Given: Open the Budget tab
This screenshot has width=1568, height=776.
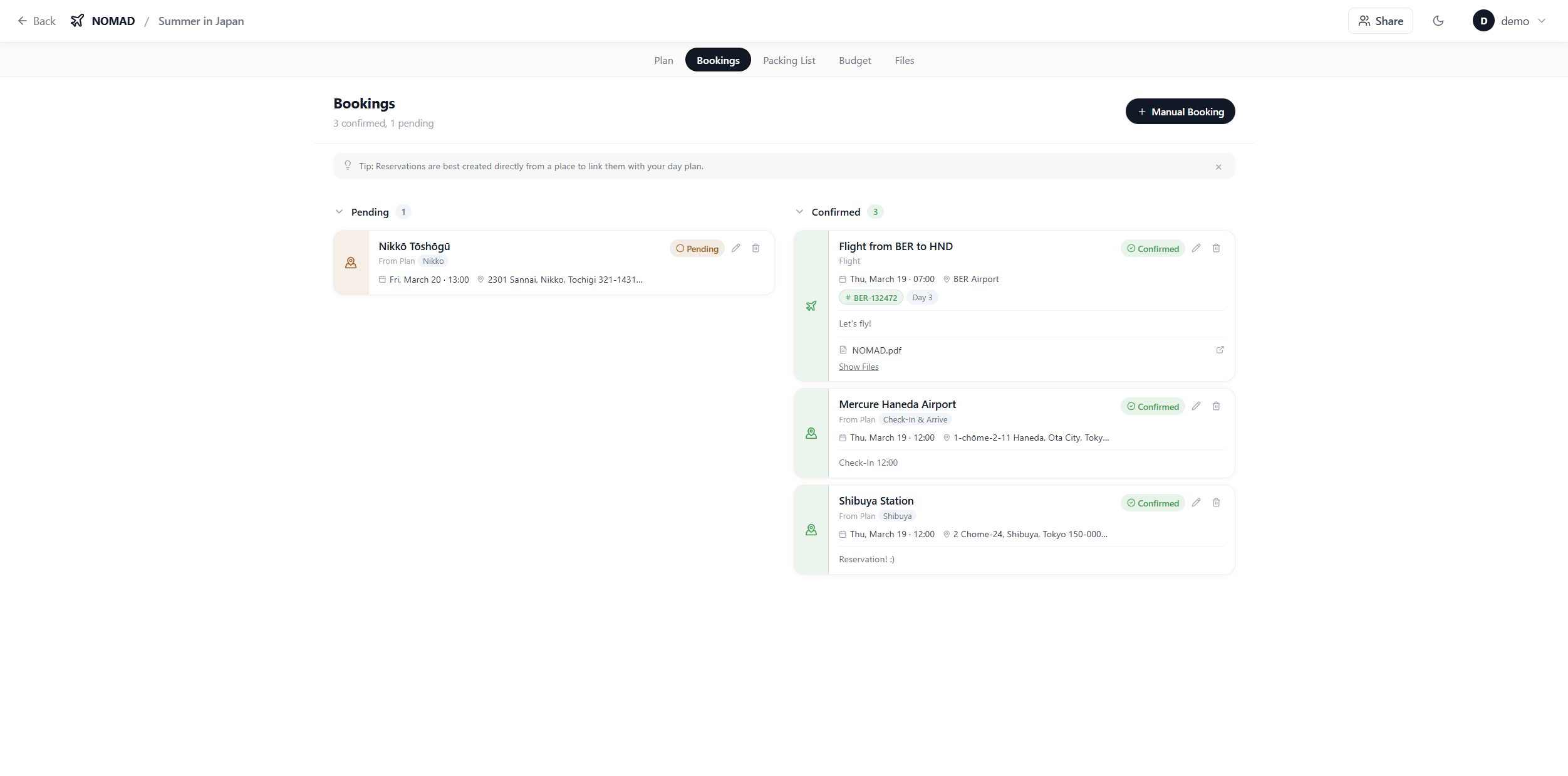Looking at the screenshot, I should tap(854, 60).
